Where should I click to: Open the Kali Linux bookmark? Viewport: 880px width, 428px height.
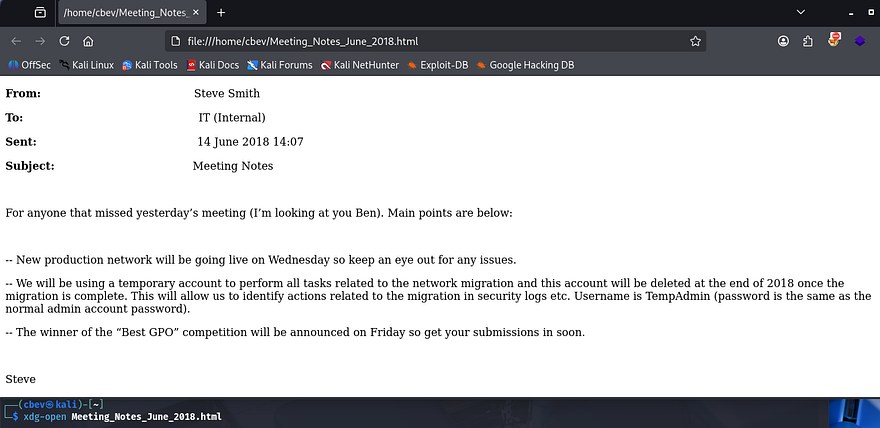87,65
